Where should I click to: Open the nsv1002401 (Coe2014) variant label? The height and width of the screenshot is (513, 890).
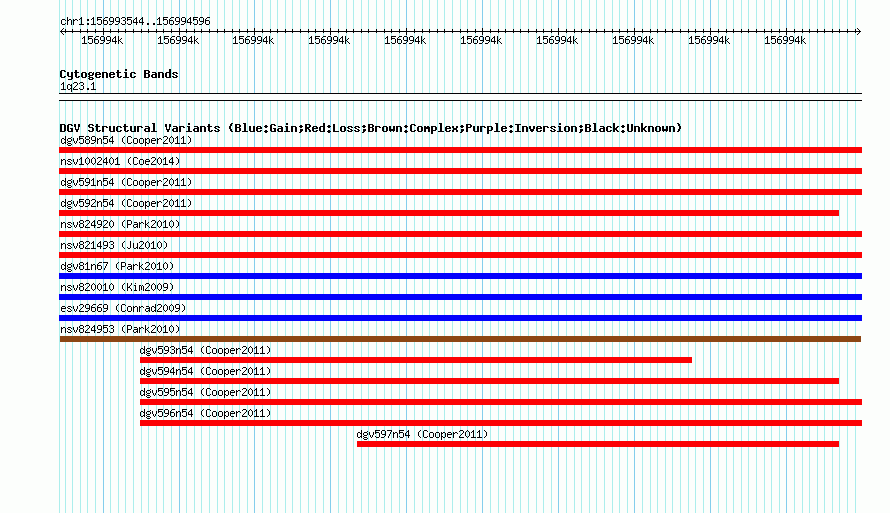click(120, 161)
